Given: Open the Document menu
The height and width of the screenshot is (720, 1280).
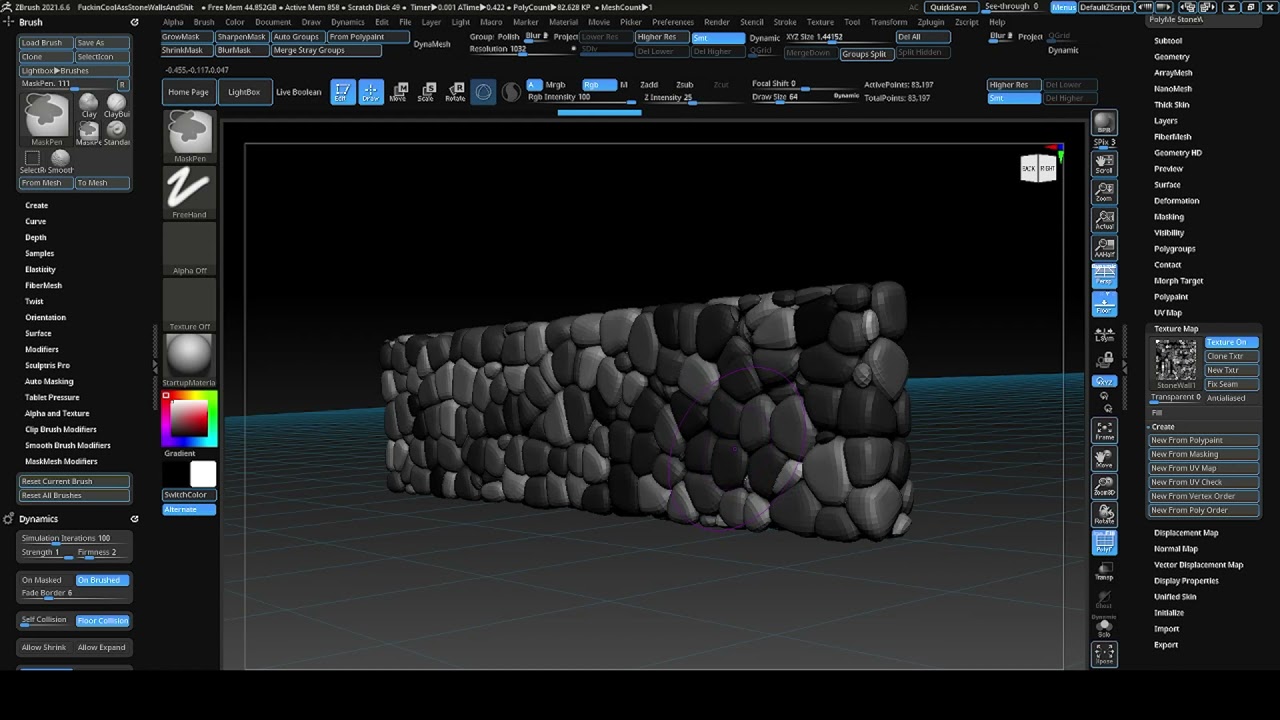Looking at the screenshot, I should [x=273, y=22].
